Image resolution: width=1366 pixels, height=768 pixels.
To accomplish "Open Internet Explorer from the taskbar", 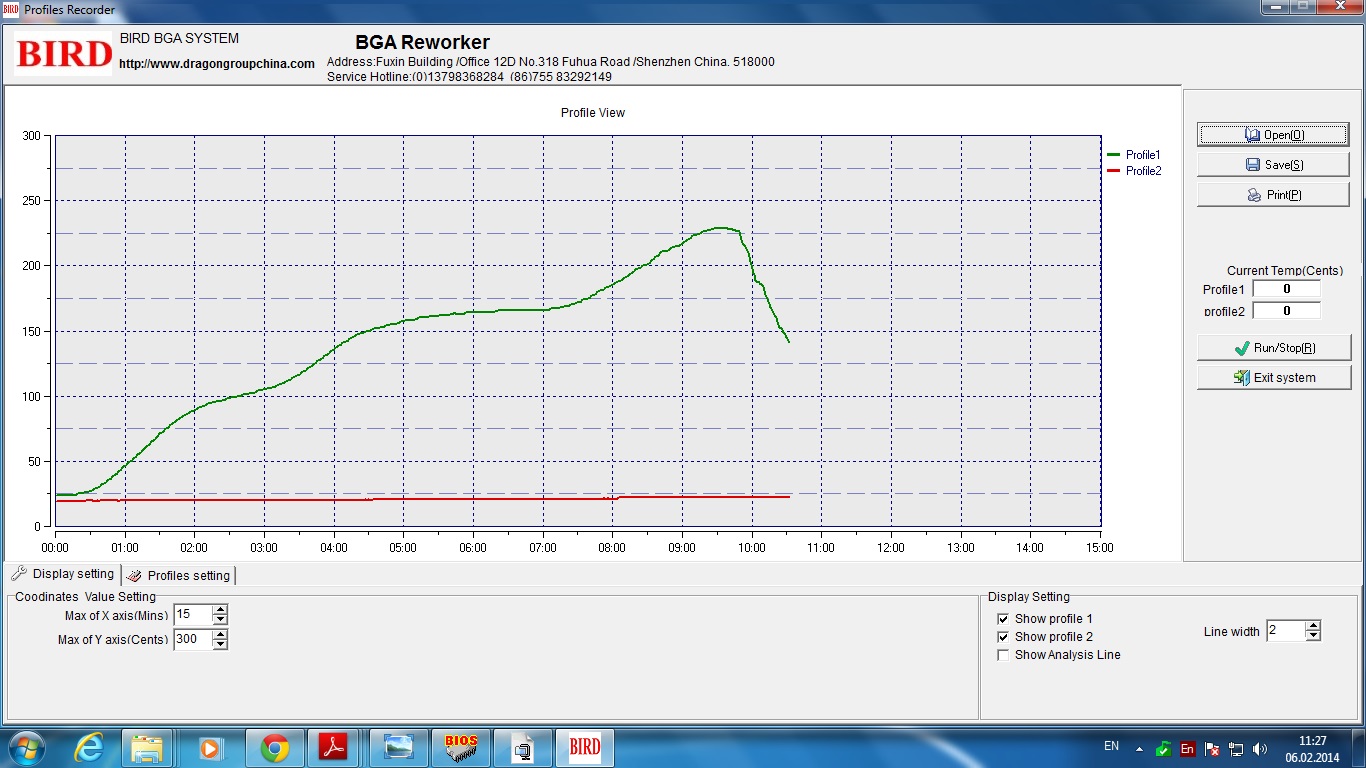I will (89, 747).
